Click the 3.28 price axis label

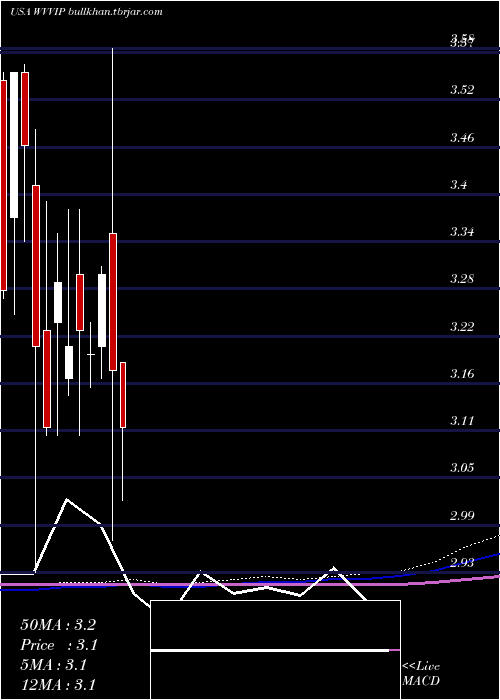pos(462,279)
